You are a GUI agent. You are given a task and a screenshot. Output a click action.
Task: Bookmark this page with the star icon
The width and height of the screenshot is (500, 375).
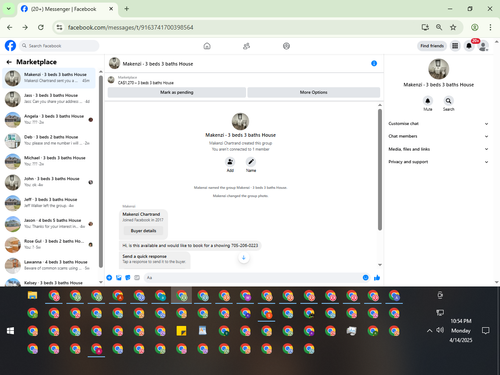pos(453,27)
